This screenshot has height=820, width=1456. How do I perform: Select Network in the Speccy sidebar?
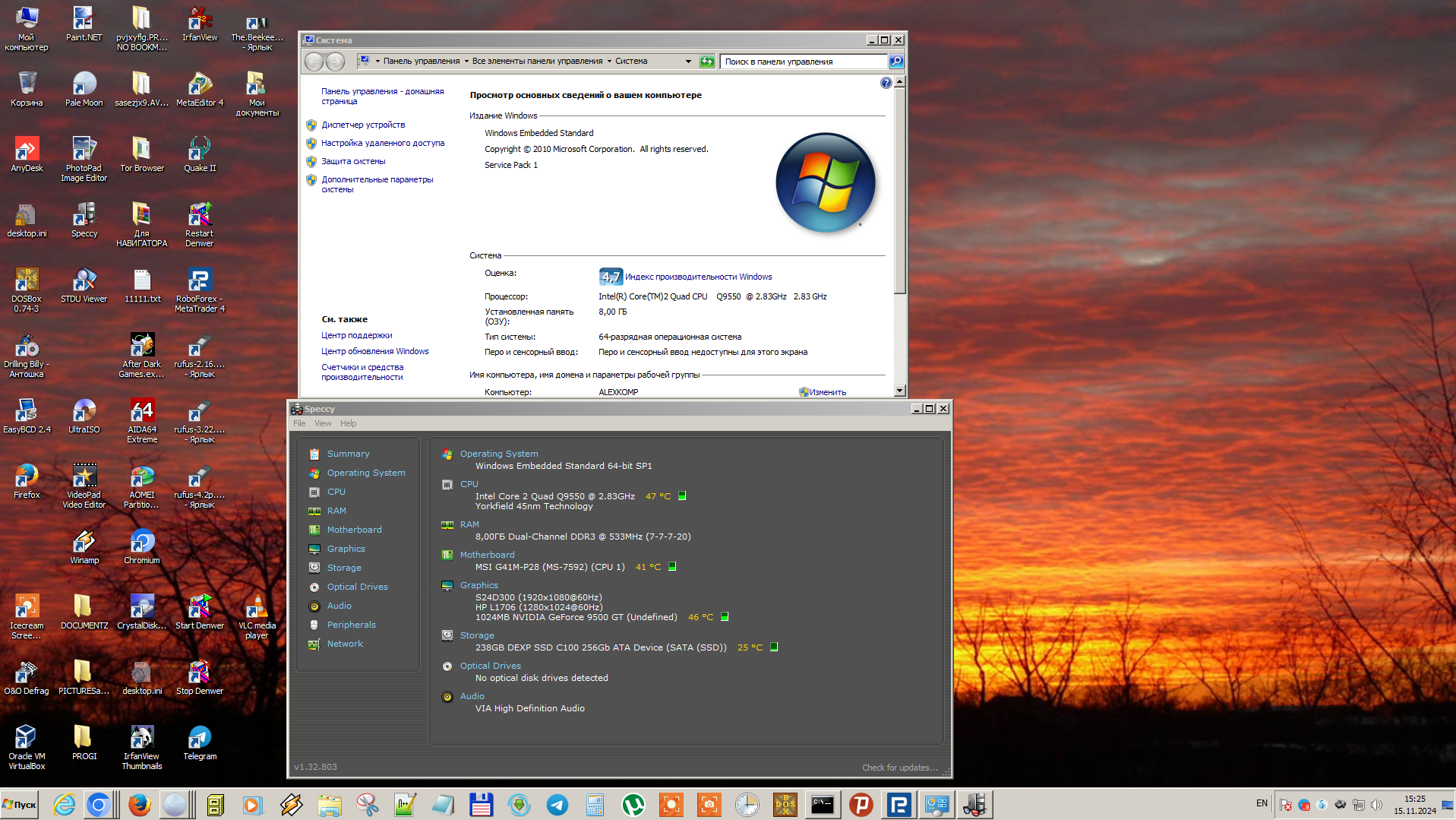345,644
